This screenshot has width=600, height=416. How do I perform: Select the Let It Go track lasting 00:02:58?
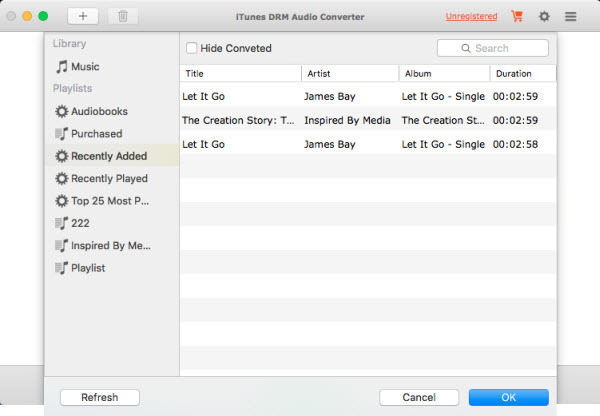point(368,144)
